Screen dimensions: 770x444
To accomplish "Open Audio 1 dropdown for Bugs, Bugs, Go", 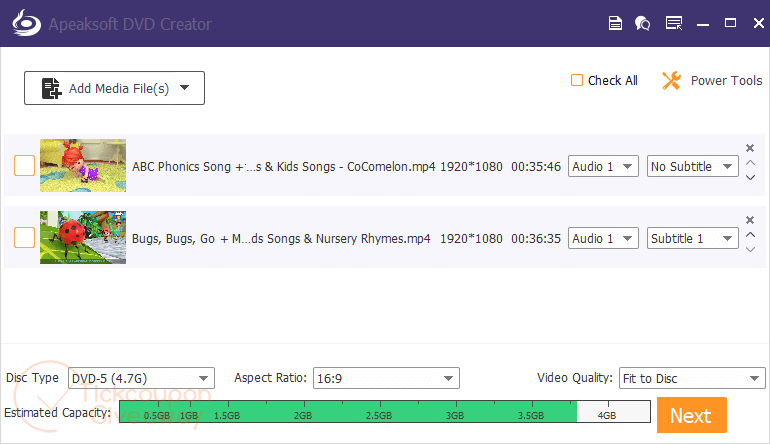I will coord(603,238).
